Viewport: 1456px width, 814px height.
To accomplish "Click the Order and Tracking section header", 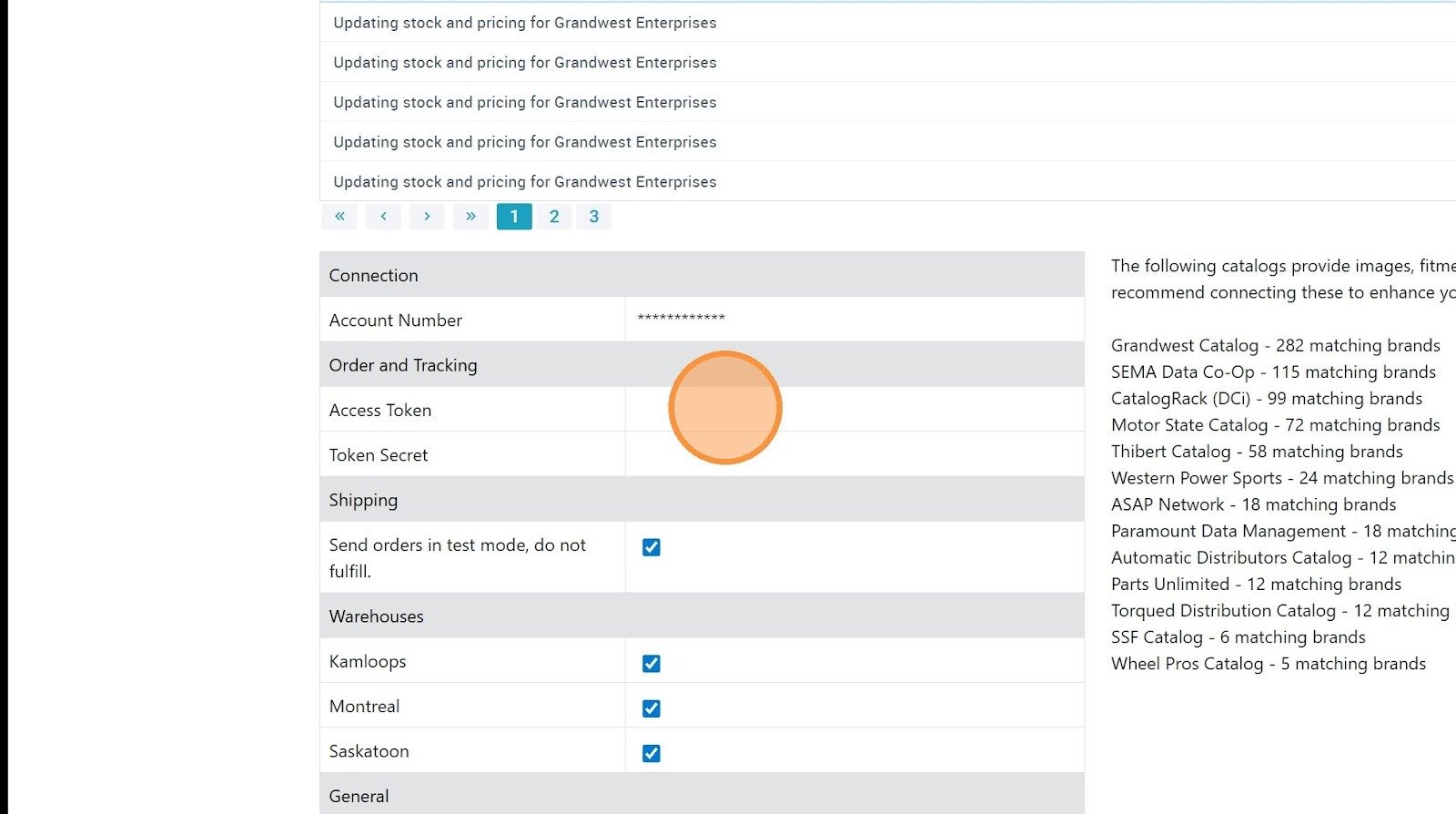I will 702,365.
